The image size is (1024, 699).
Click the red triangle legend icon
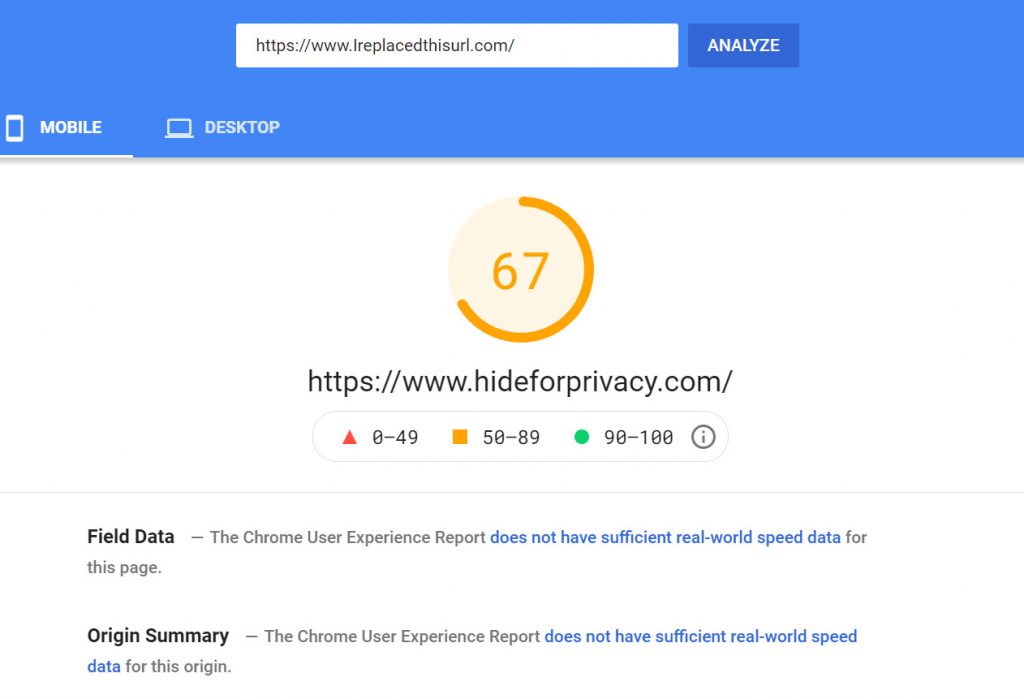[349, 437]
